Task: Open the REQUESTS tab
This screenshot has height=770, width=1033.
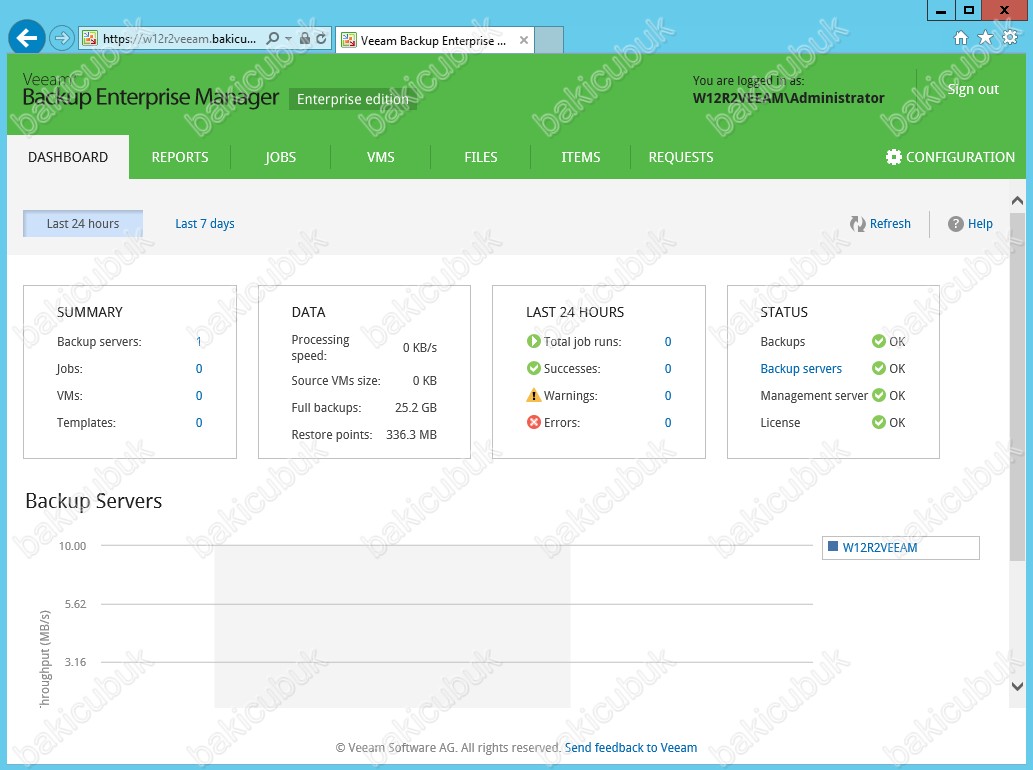Action: pos(681,157)
